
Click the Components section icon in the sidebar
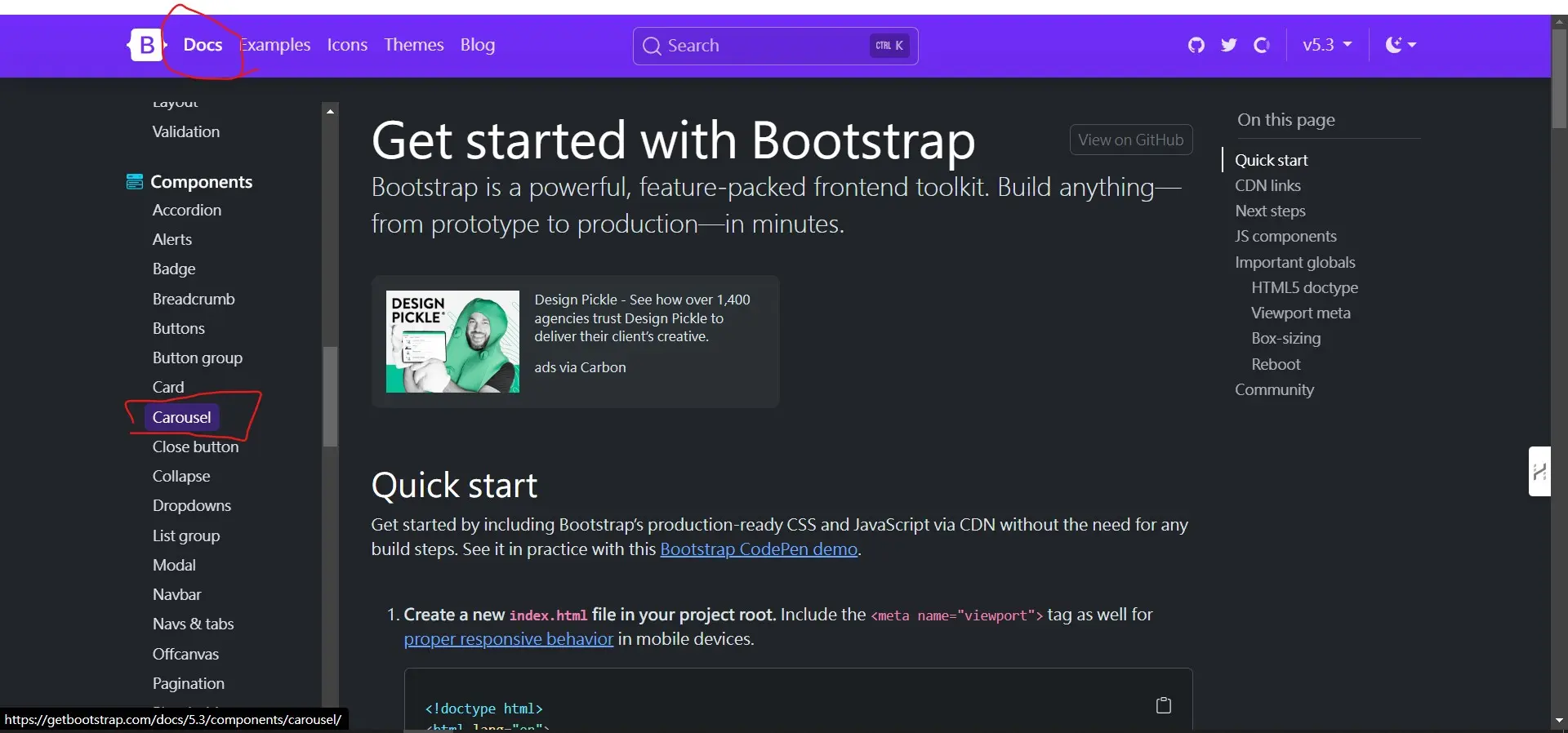(x=135, y=182)
